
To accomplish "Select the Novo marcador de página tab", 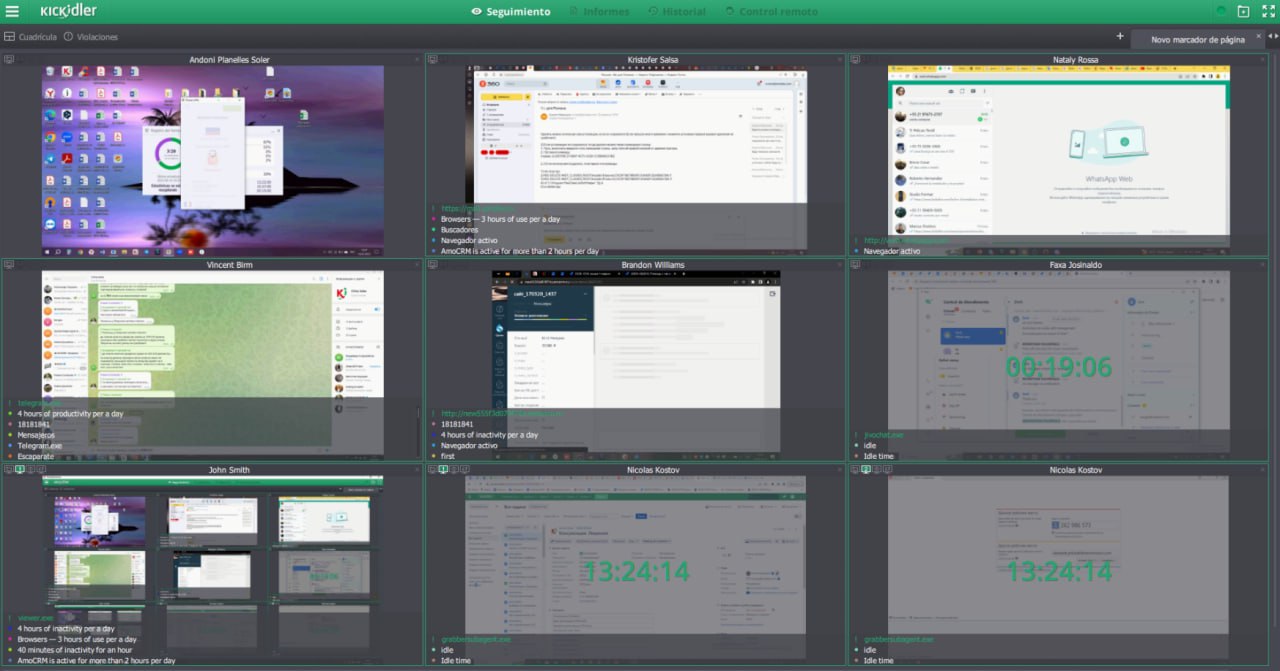I will tap(1197, 40).
